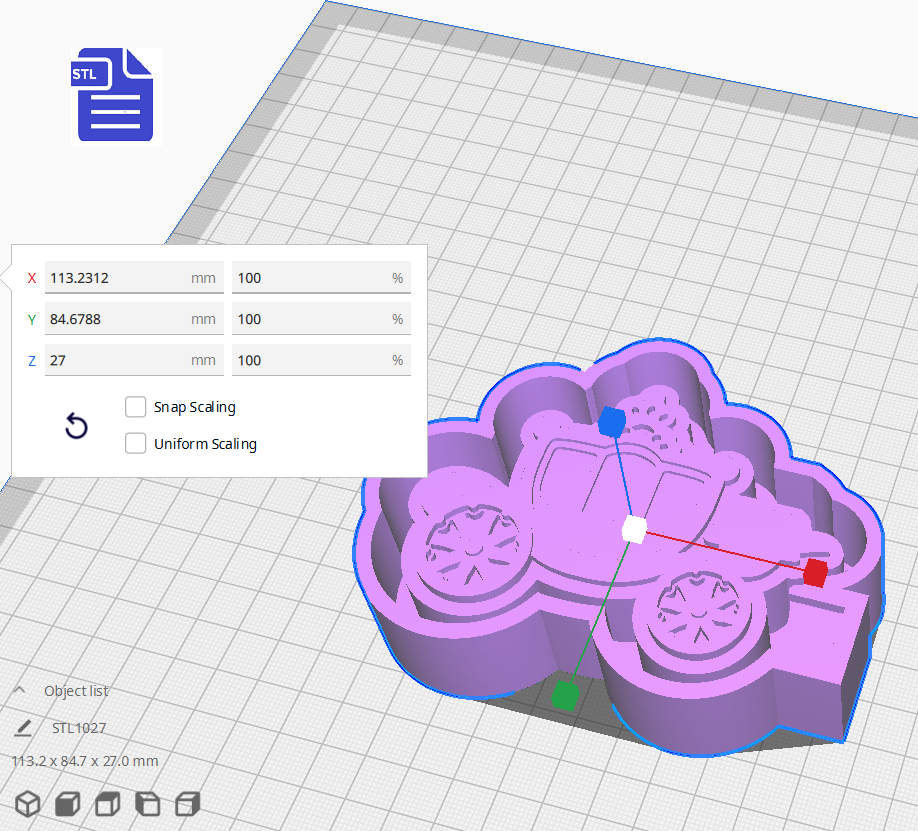
Task: Click the red X-axis scale handle
Action: point(816,574)
